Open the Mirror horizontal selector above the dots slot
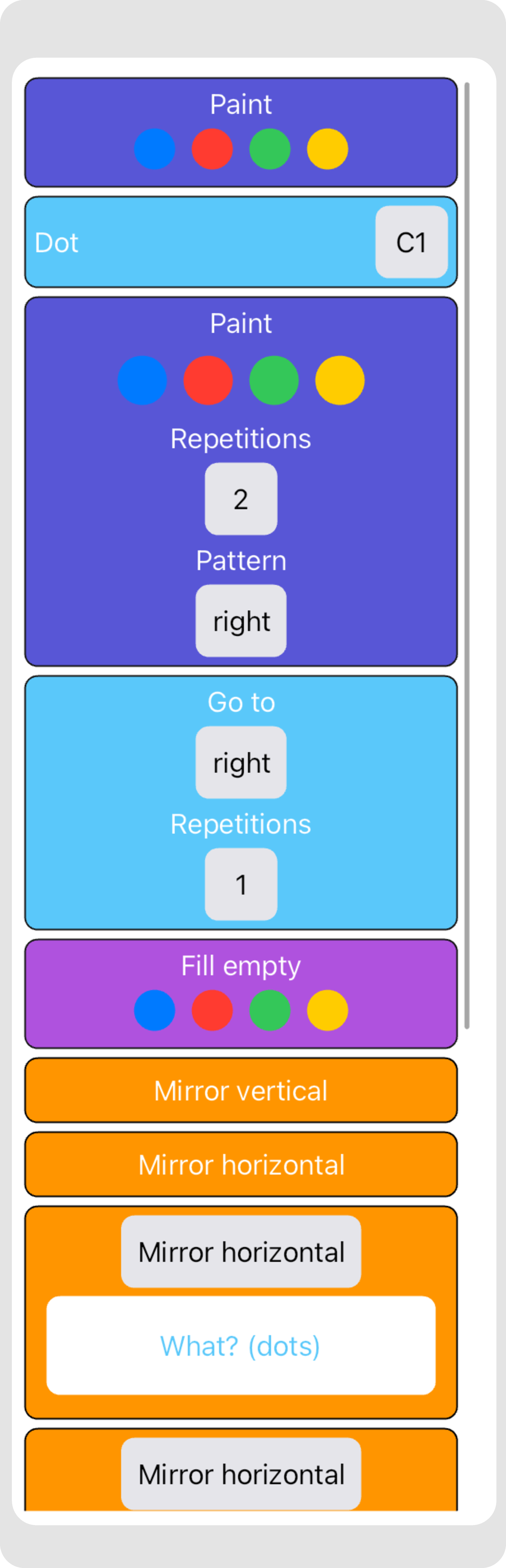The image size is (506, 1568). 241,1251
